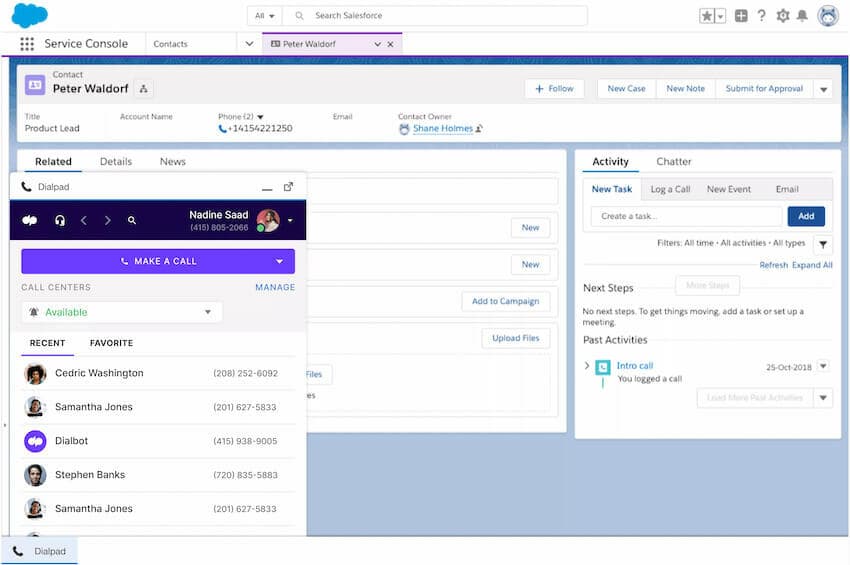View contact hierarchy icon beside Peter Waldorf

click(x=143, y=89)
